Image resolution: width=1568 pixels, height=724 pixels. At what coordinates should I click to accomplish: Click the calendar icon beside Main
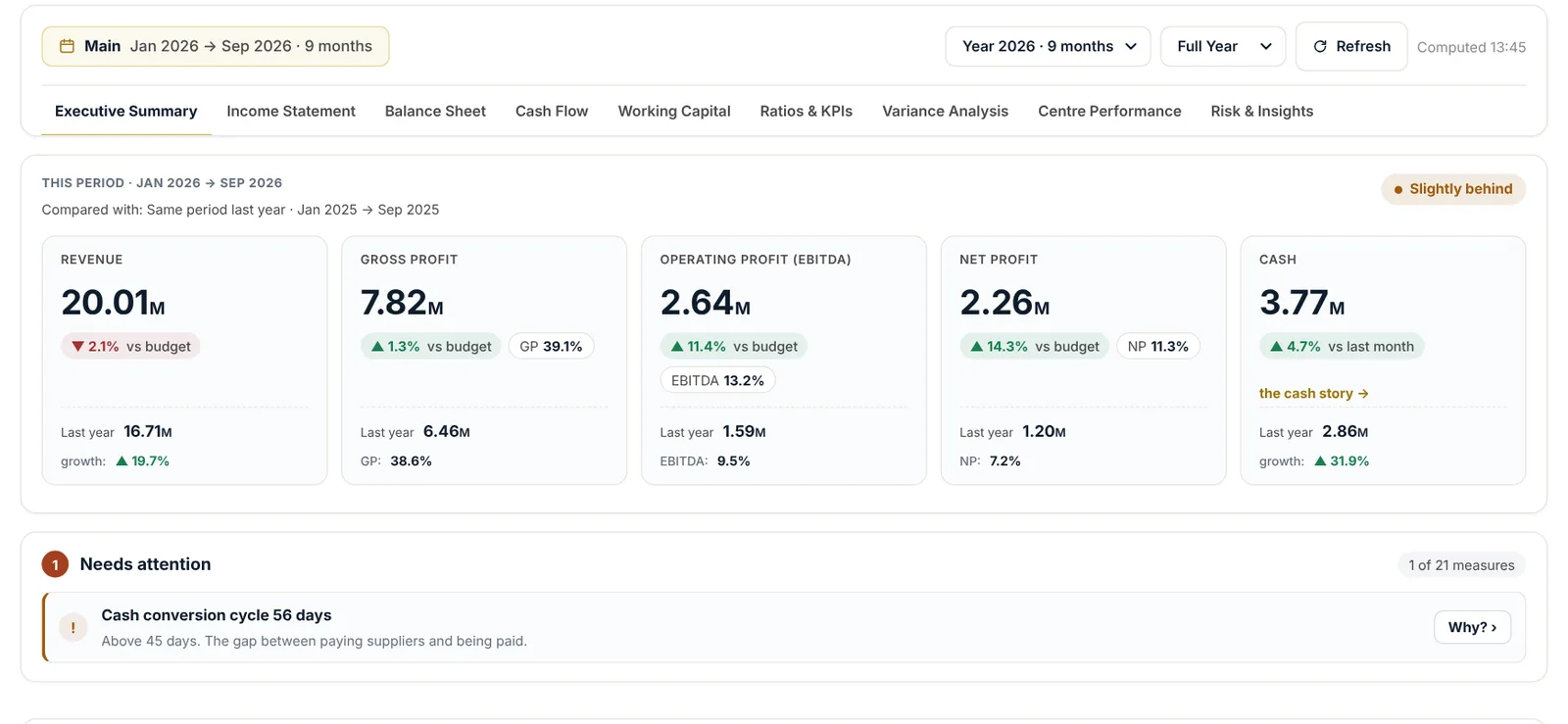point(67,46)
